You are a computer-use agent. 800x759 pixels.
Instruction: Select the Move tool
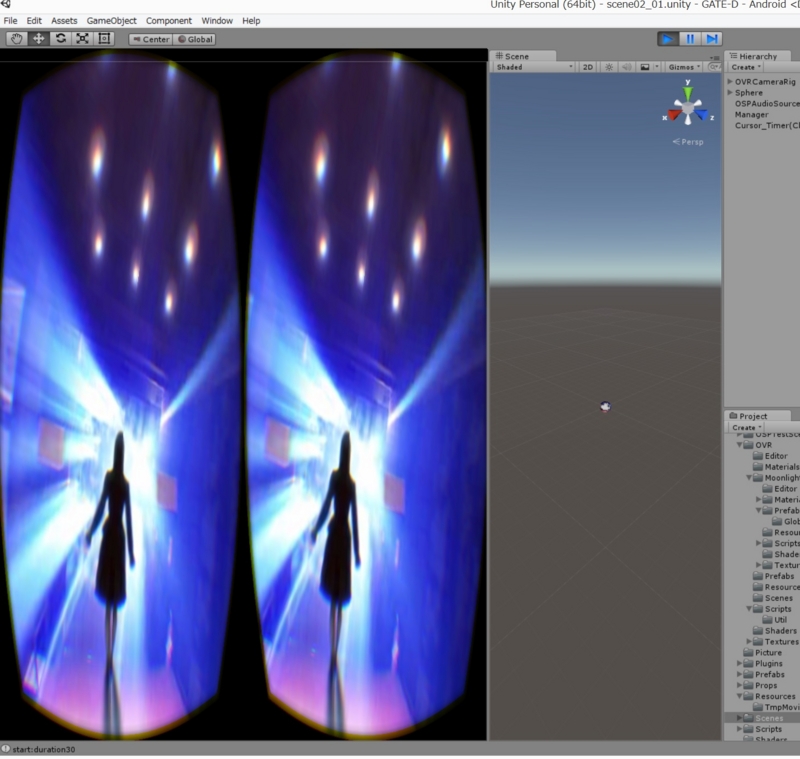tap(39, 39)
